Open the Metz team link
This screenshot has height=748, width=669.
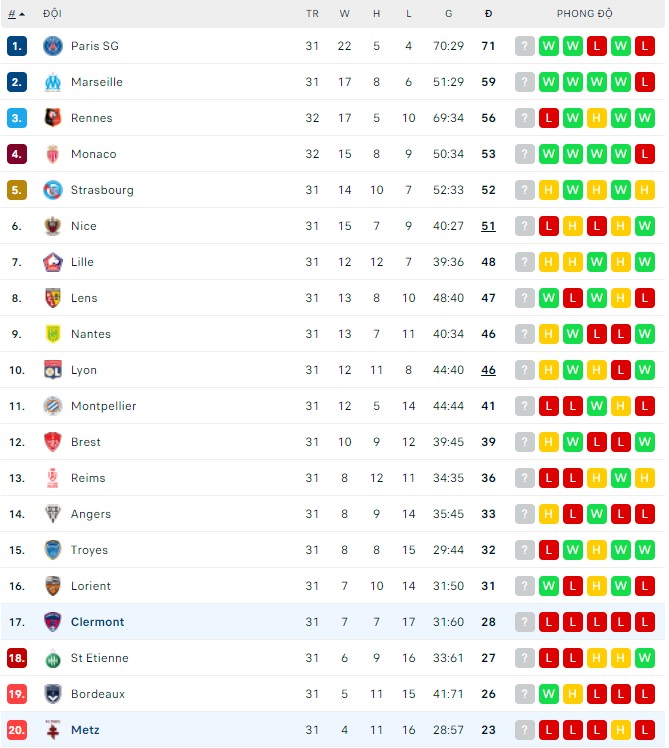(x=85, y=730)
